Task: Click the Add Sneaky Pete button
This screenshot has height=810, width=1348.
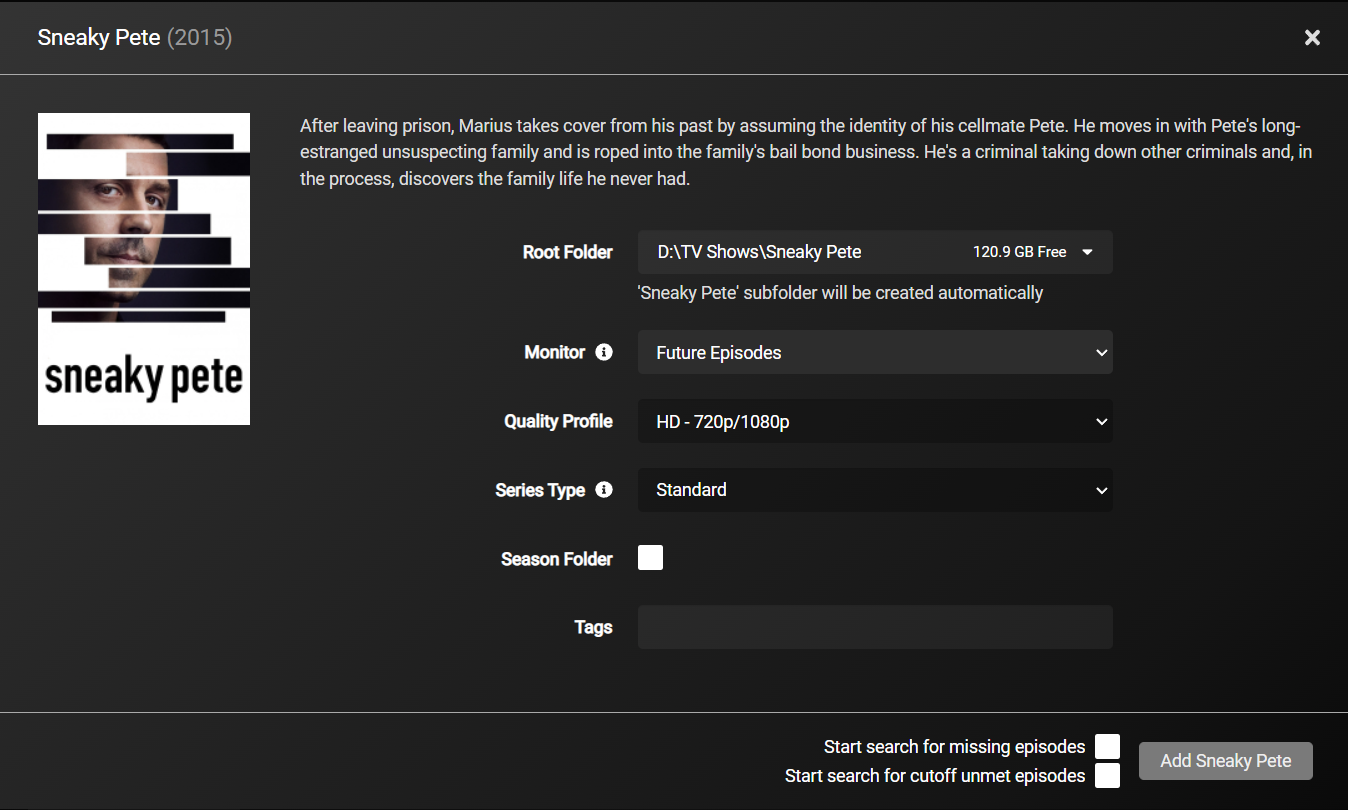Action: (x=1226, y=761)
